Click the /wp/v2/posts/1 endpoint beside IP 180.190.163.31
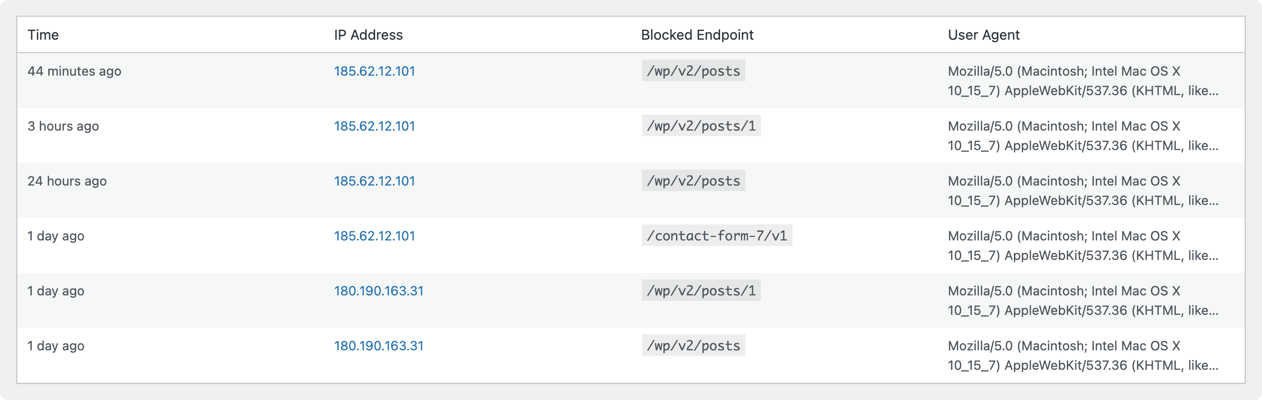Image resolution: width=1262 pixels, height=400 pixels. click(701, 292)
